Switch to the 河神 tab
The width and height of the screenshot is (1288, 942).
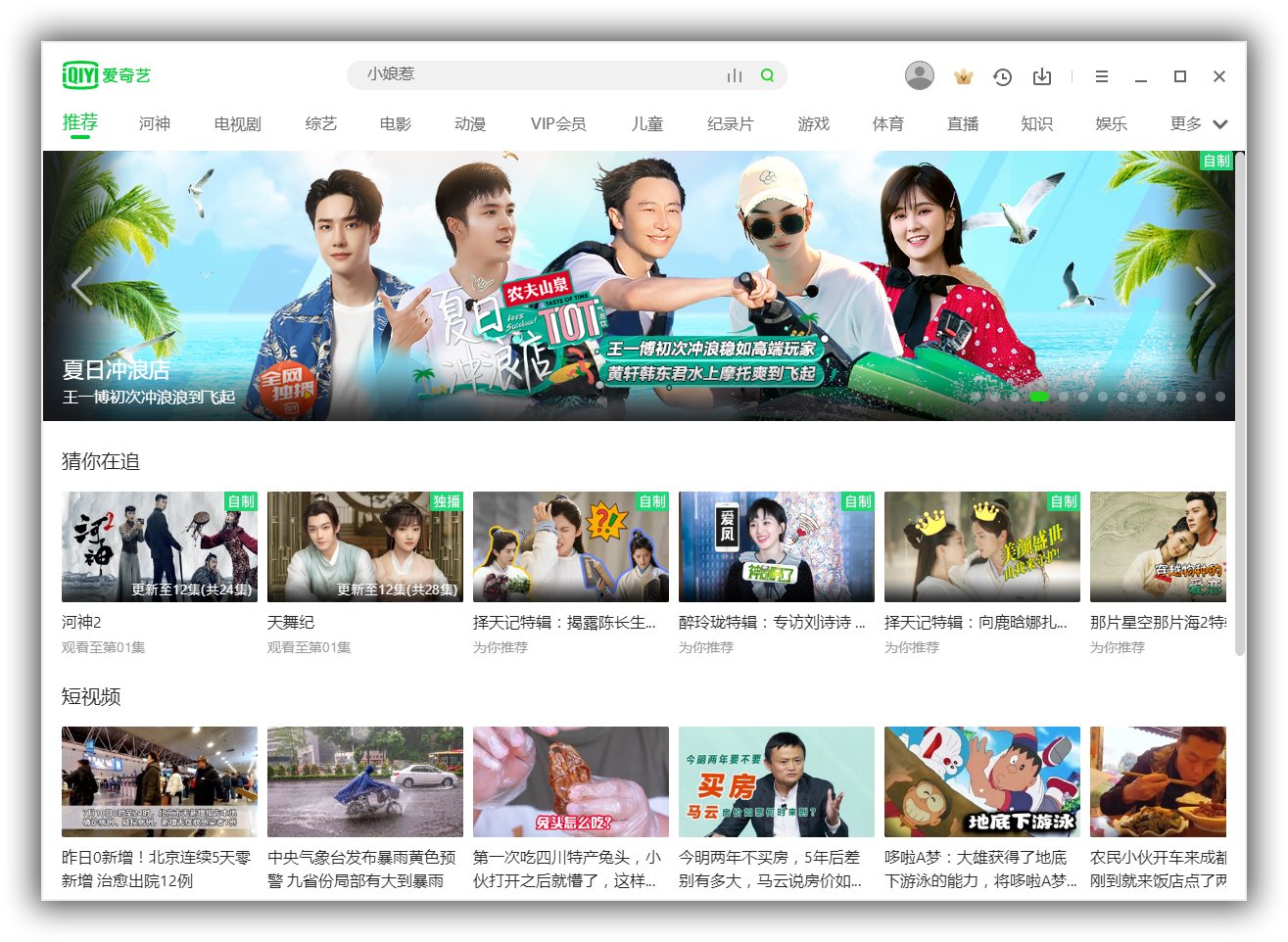click(155, 124)
